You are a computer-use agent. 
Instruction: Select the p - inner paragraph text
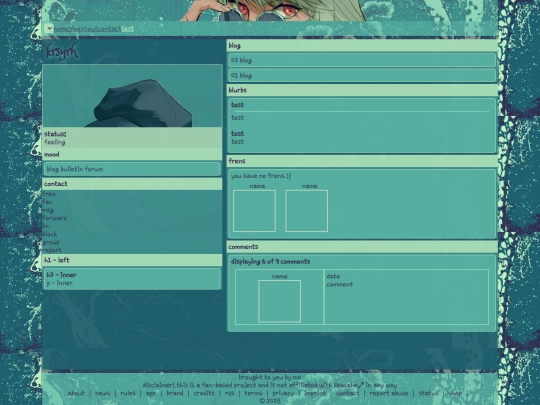tap(60, 283)
